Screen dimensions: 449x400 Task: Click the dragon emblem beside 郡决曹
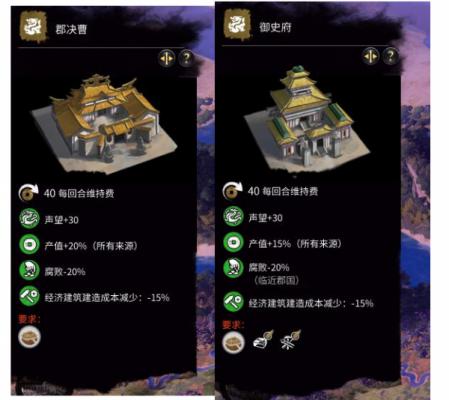click(33, 26)
